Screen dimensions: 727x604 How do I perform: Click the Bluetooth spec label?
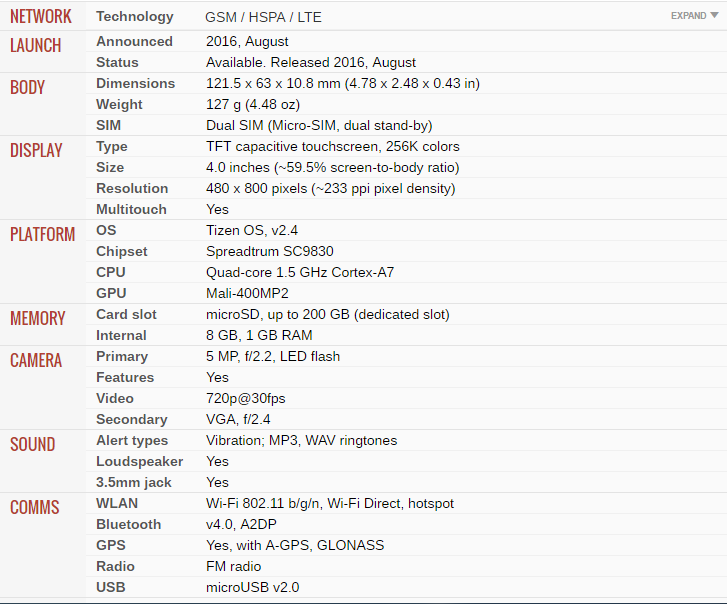tap(128, 524)
